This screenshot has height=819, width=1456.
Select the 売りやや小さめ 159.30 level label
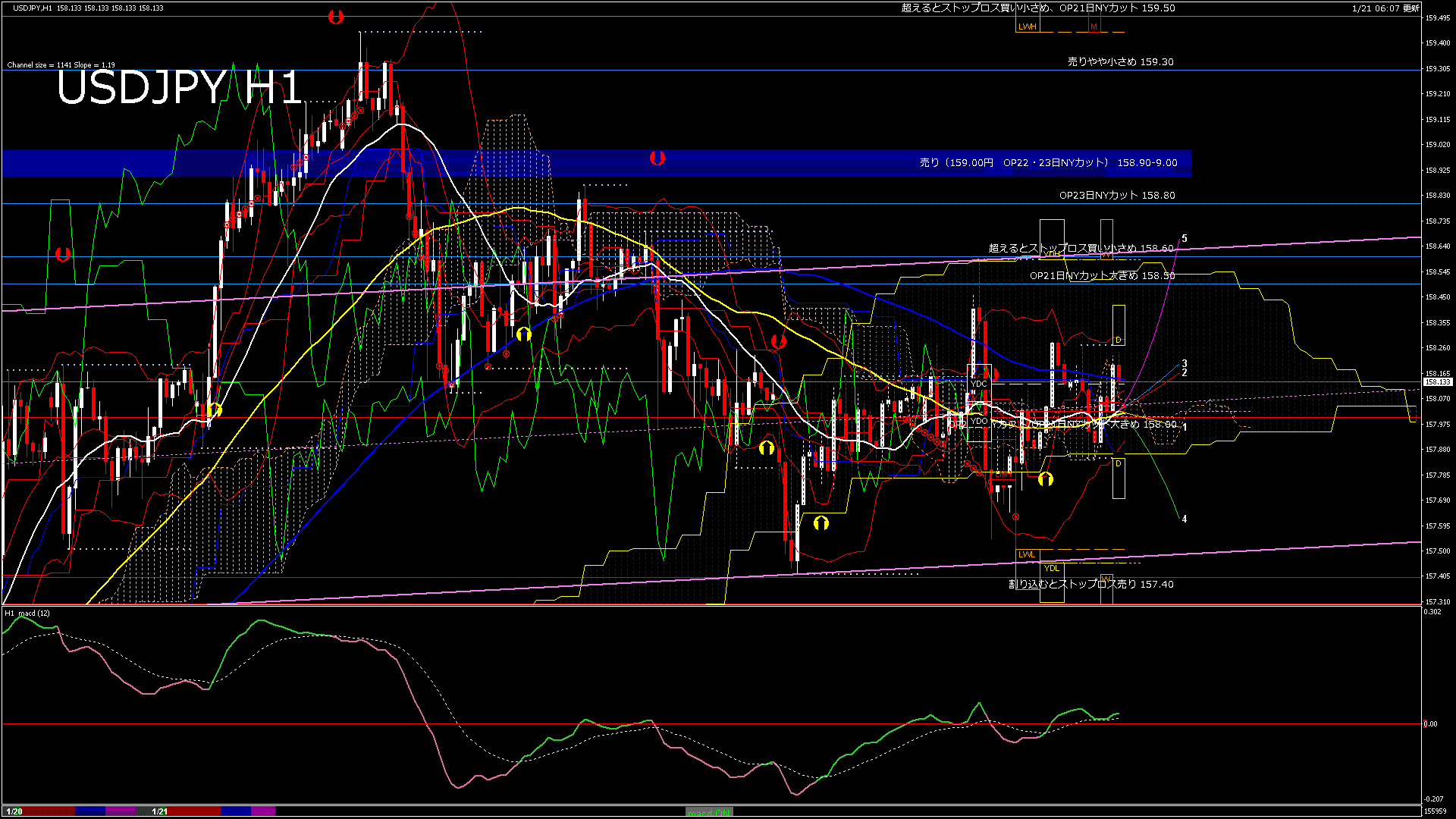tap(1120, 62)
